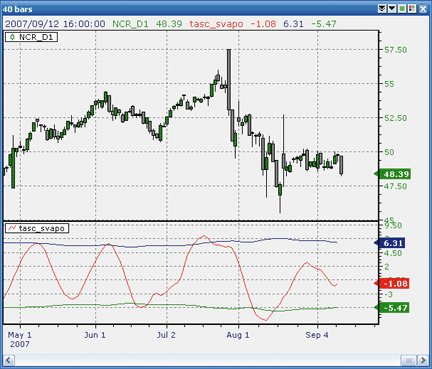Image resolution: width=432 pixels, height=369 pixels.
Task: Close the 40 bars chart window
Action: click(x=423, y=9)
